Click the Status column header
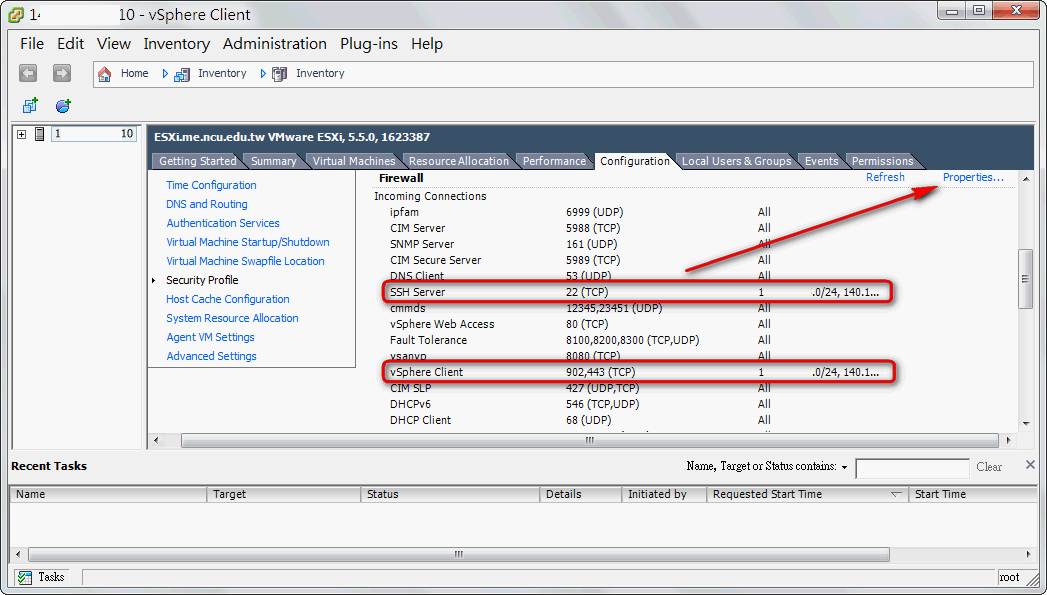This screenshot has width=1047, height=595. coord(450,494)
